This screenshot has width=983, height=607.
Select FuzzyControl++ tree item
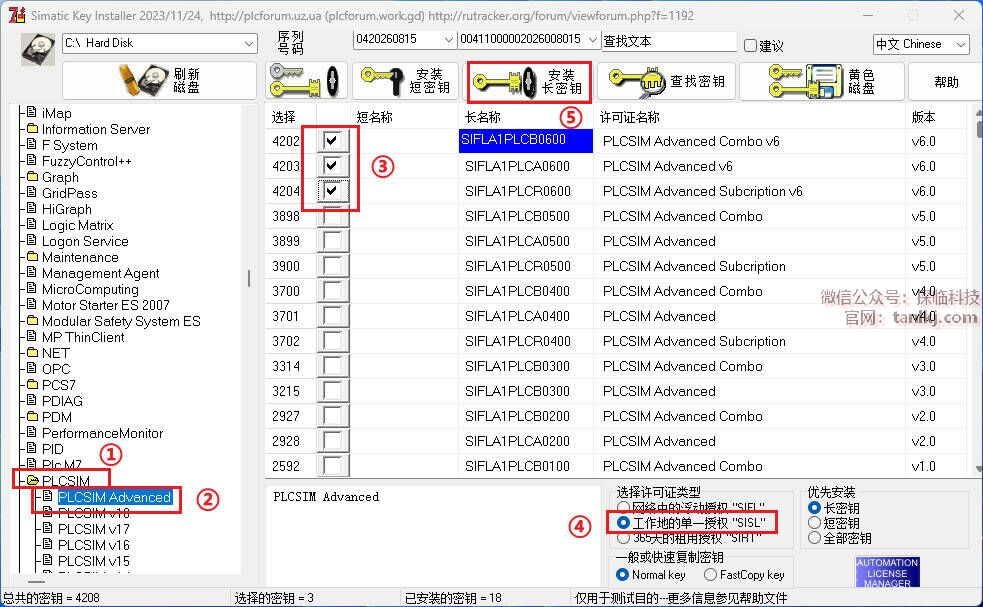[x=87, y=161]
